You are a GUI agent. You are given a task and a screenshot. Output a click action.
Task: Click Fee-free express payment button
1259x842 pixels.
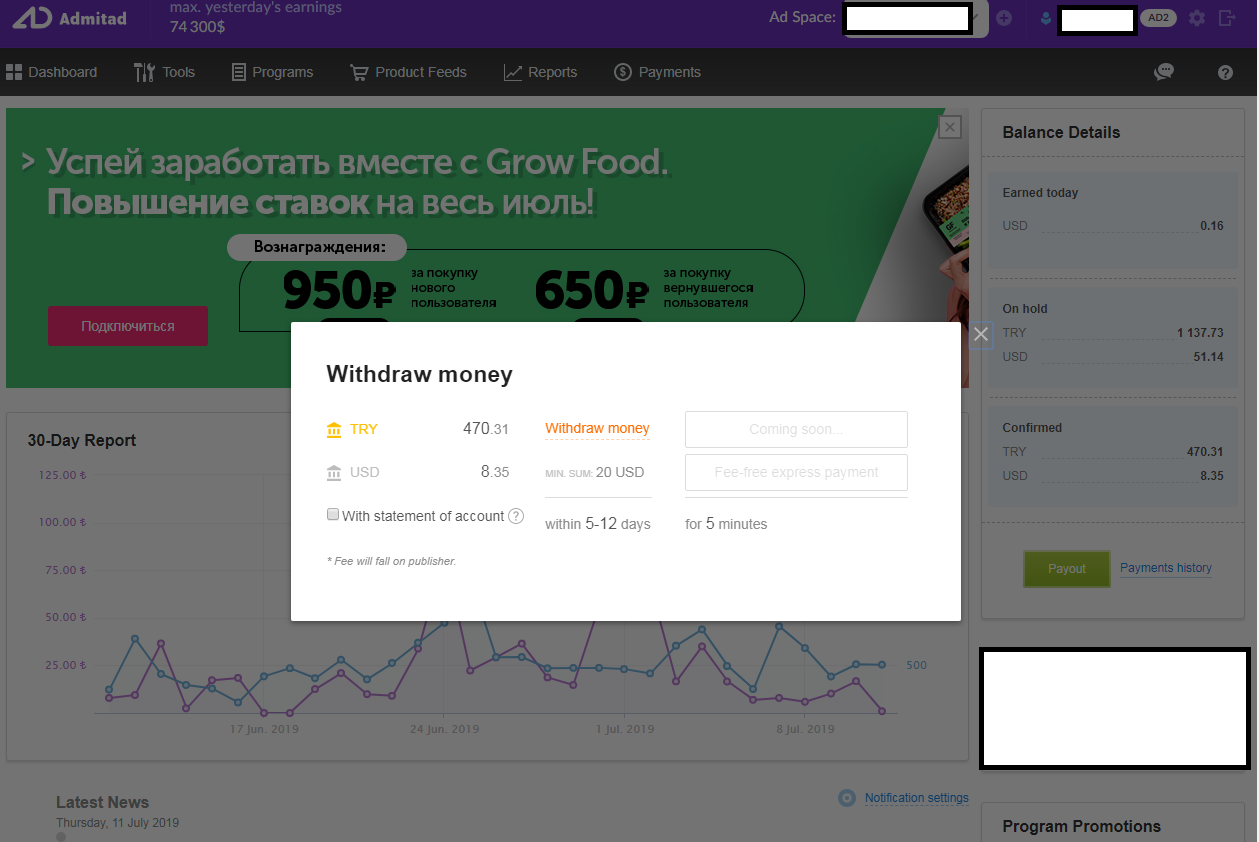[x=796, y=472]
